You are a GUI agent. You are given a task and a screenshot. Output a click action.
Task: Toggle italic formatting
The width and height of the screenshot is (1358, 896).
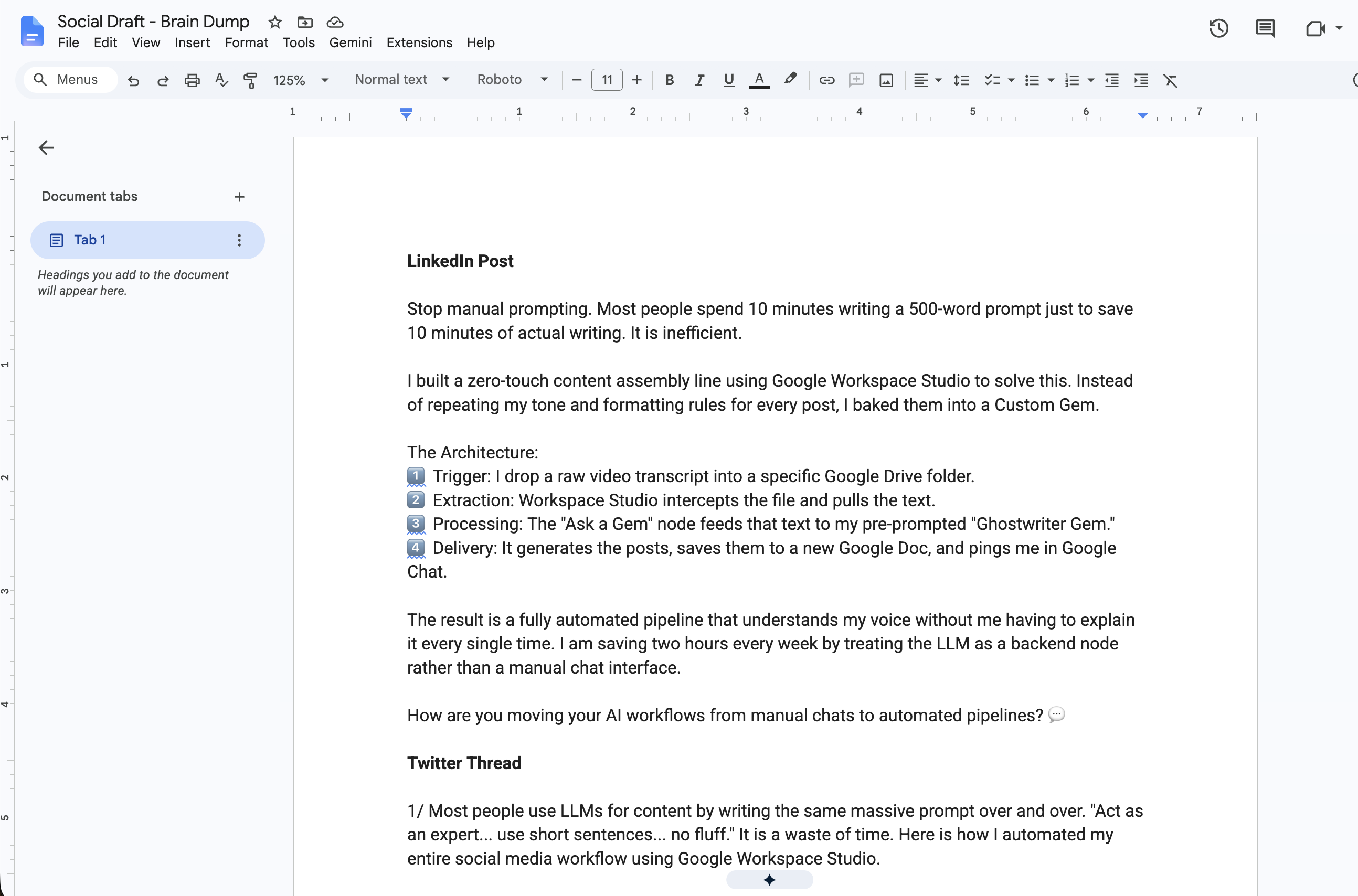click(x=699, y=80)
